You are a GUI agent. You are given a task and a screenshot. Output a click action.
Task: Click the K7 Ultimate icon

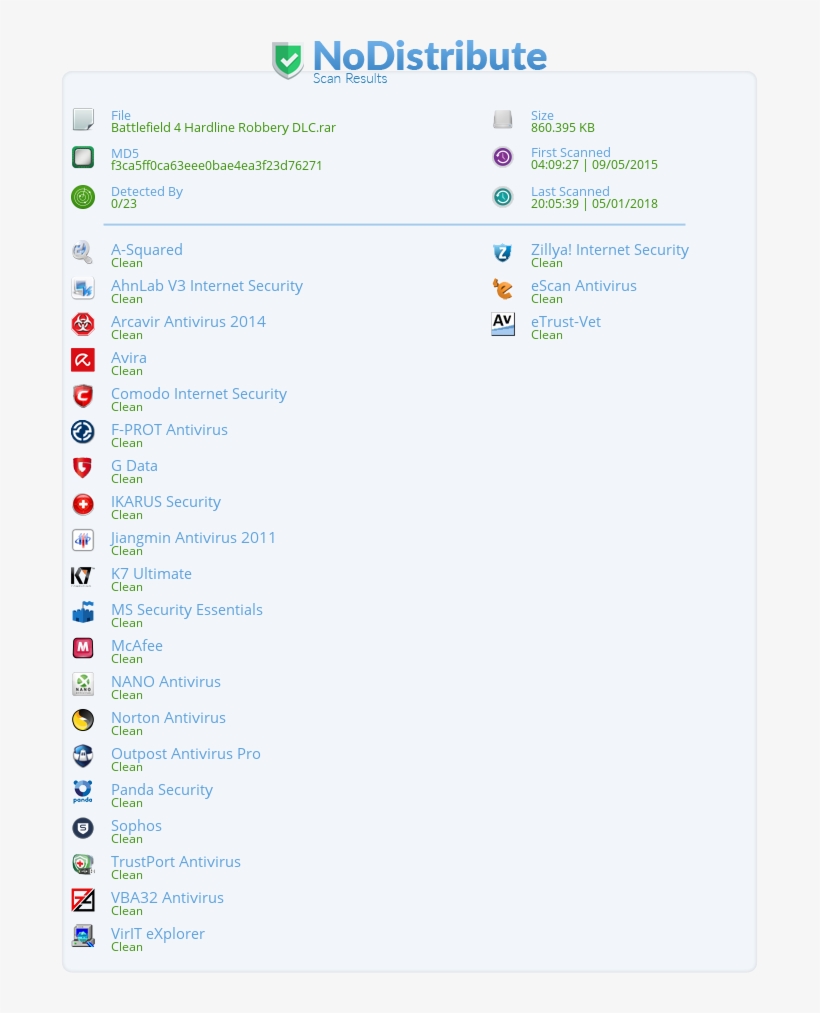(82, 575)
